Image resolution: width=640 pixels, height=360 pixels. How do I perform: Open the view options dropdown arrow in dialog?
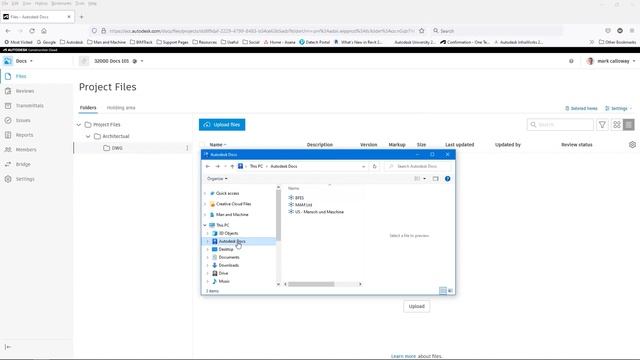(424, 179)
